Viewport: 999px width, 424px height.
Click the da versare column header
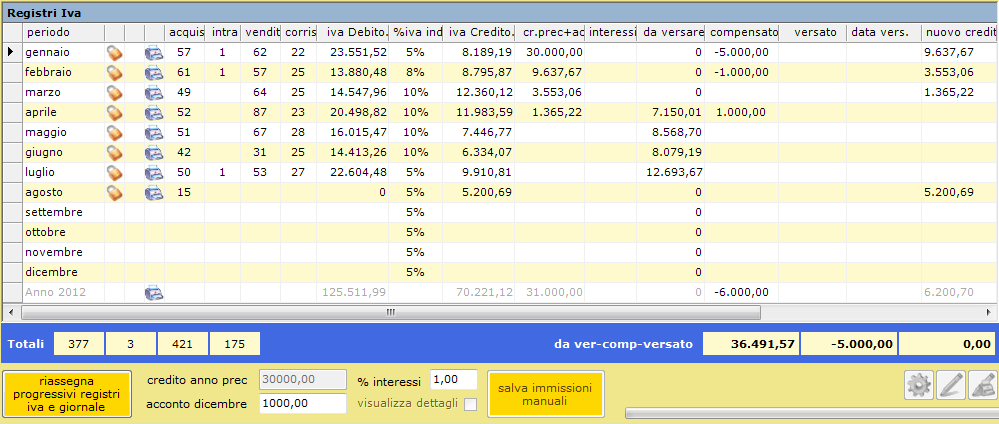pos(671,33)
